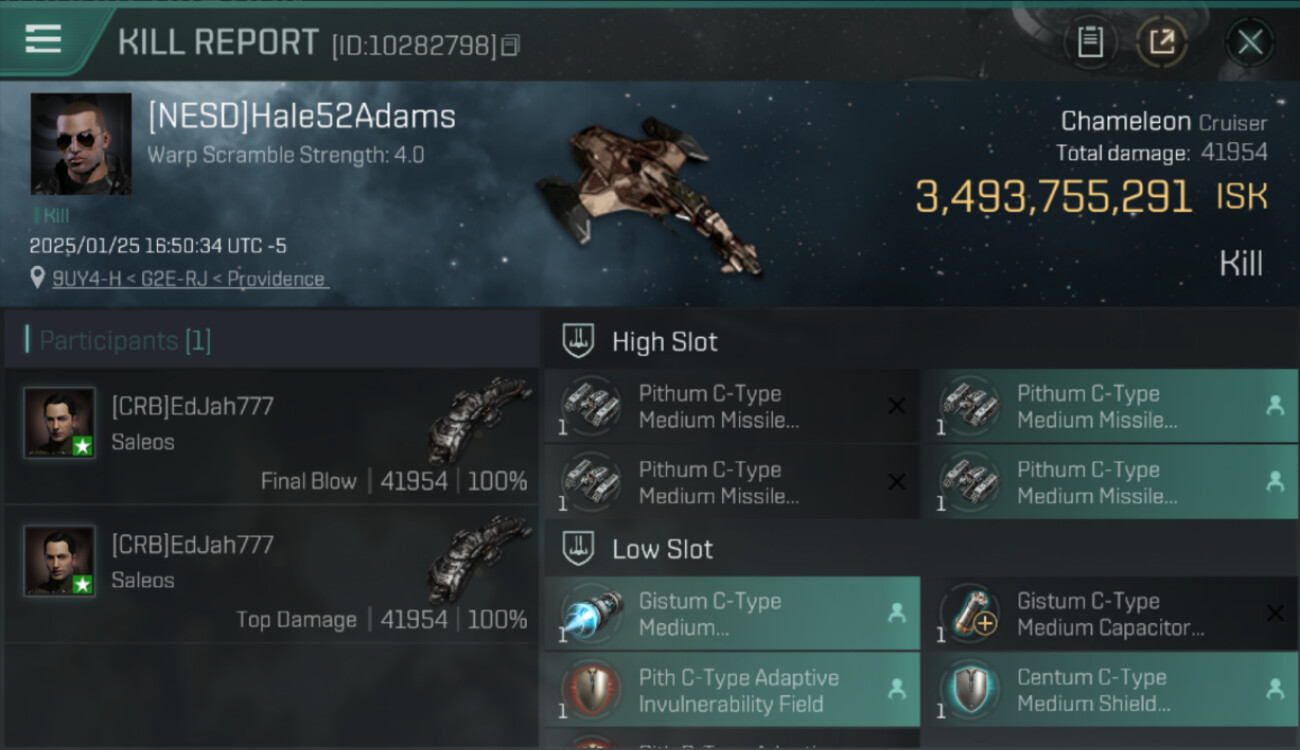Click the Low Slot section icon
The width and height of the screenshot is (1300, 750).
pos(577,548)
